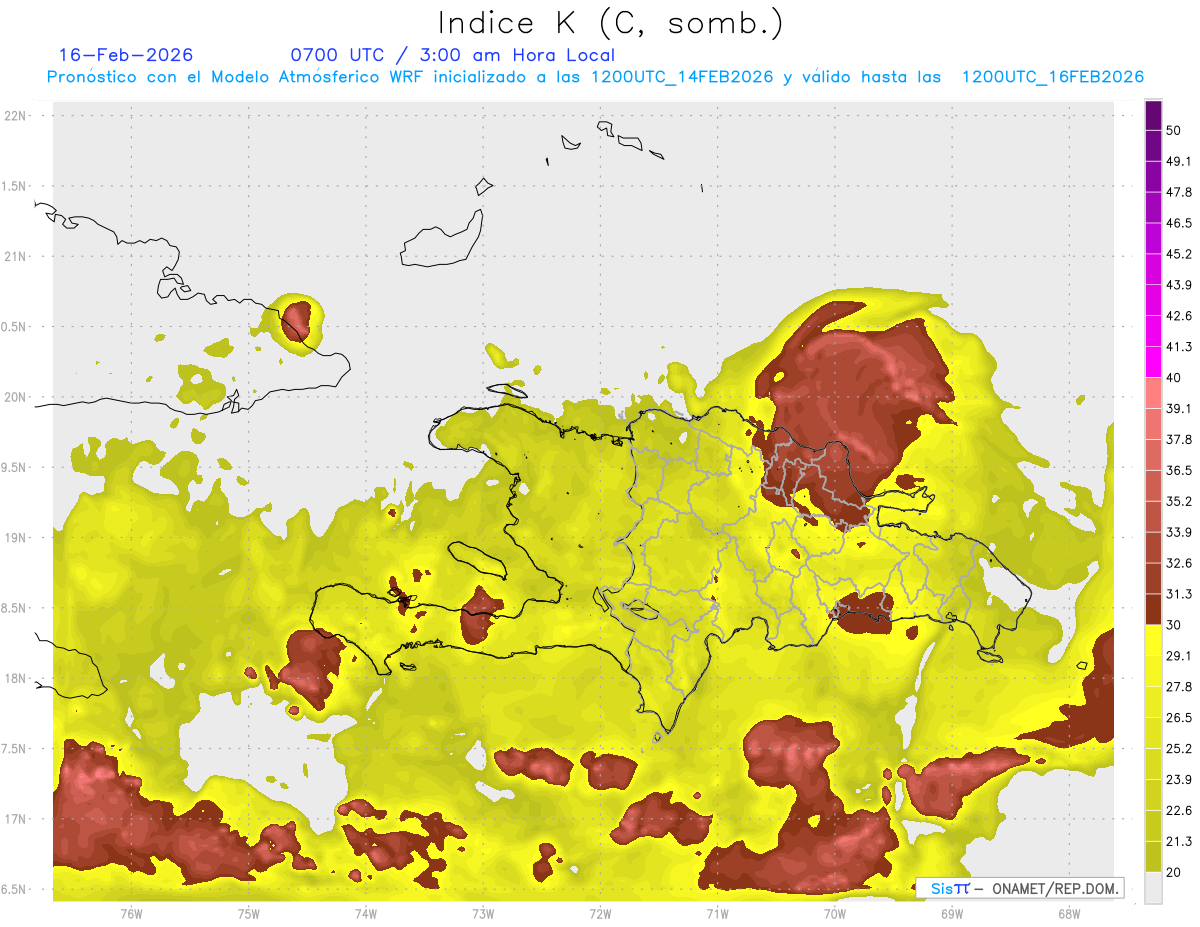
Task: Click the legend value '40'
Action: (x=1174, y=378)
